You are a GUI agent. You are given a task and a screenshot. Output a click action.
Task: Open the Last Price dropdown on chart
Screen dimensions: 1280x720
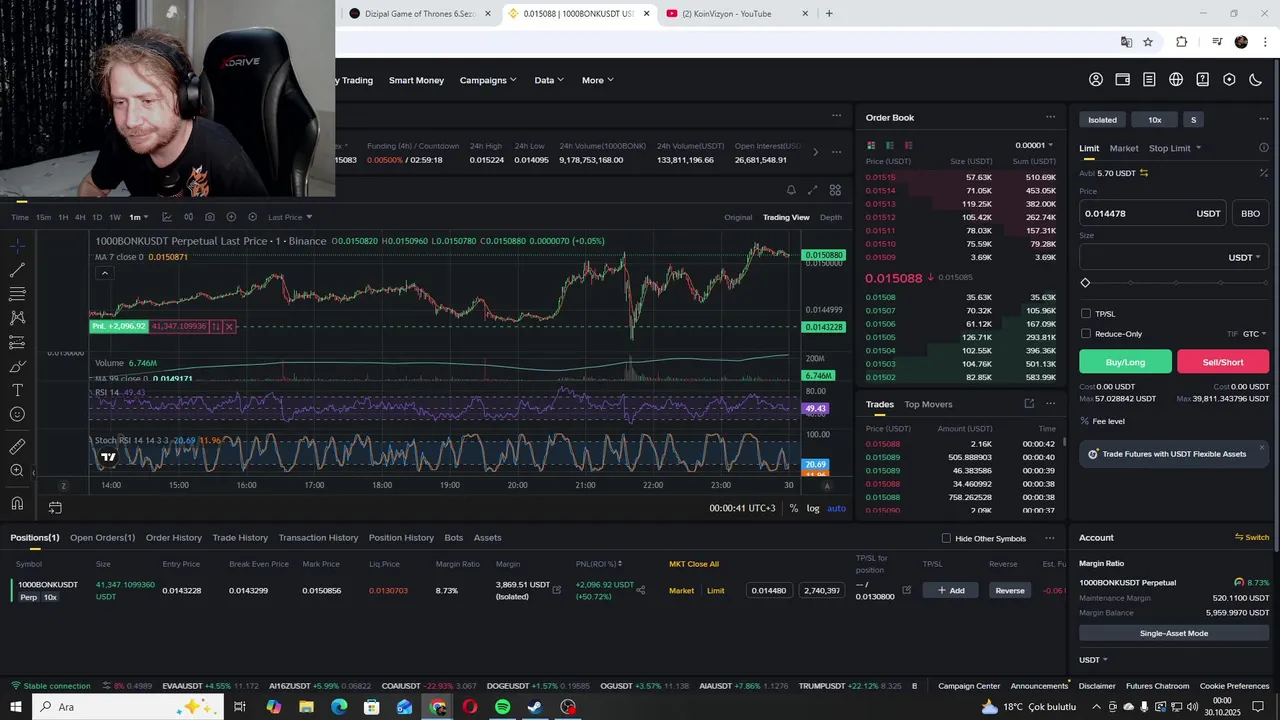coord(290,217)
